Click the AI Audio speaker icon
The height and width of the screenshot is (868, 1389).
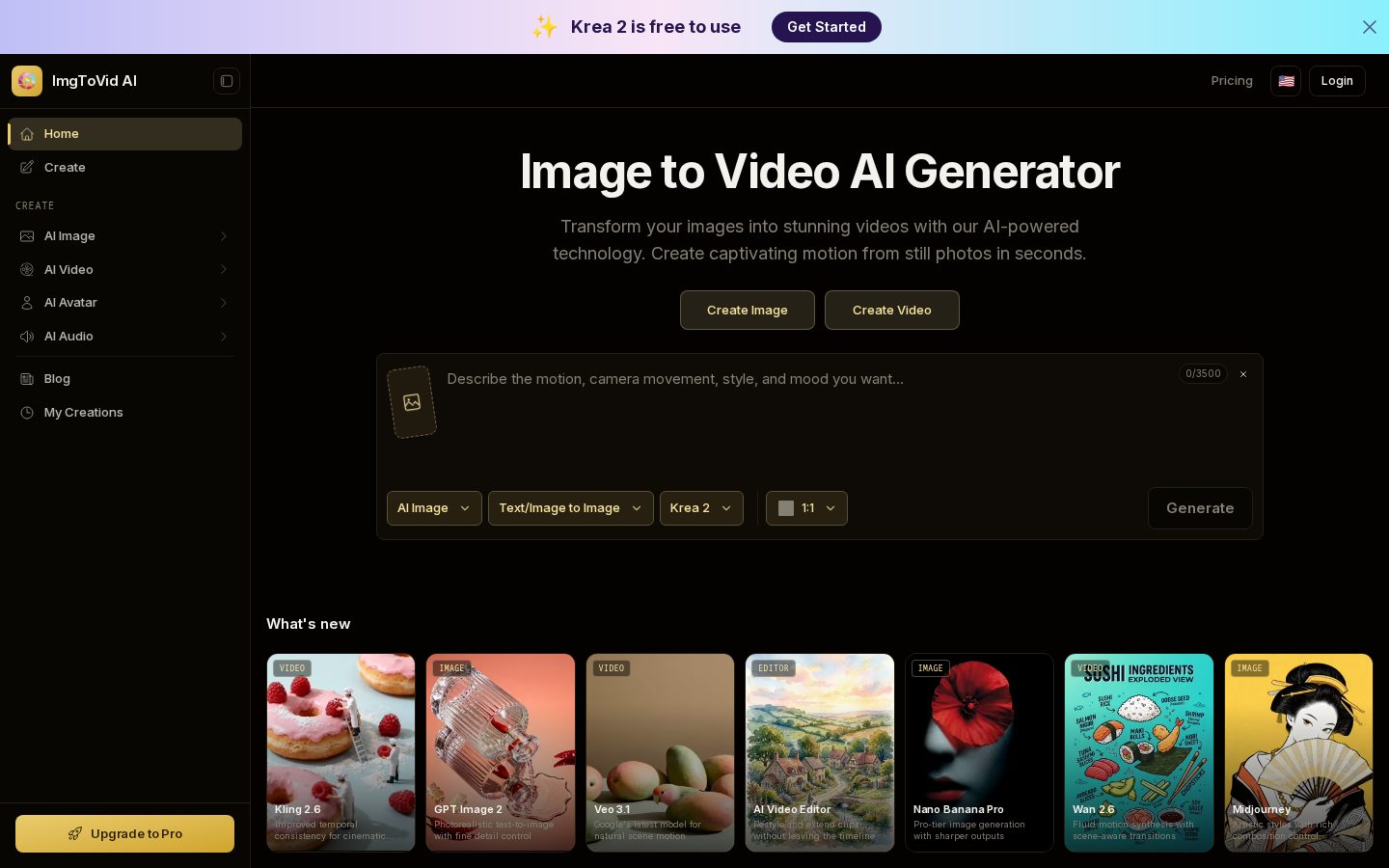pyautogui.click(x=27, y=337)
